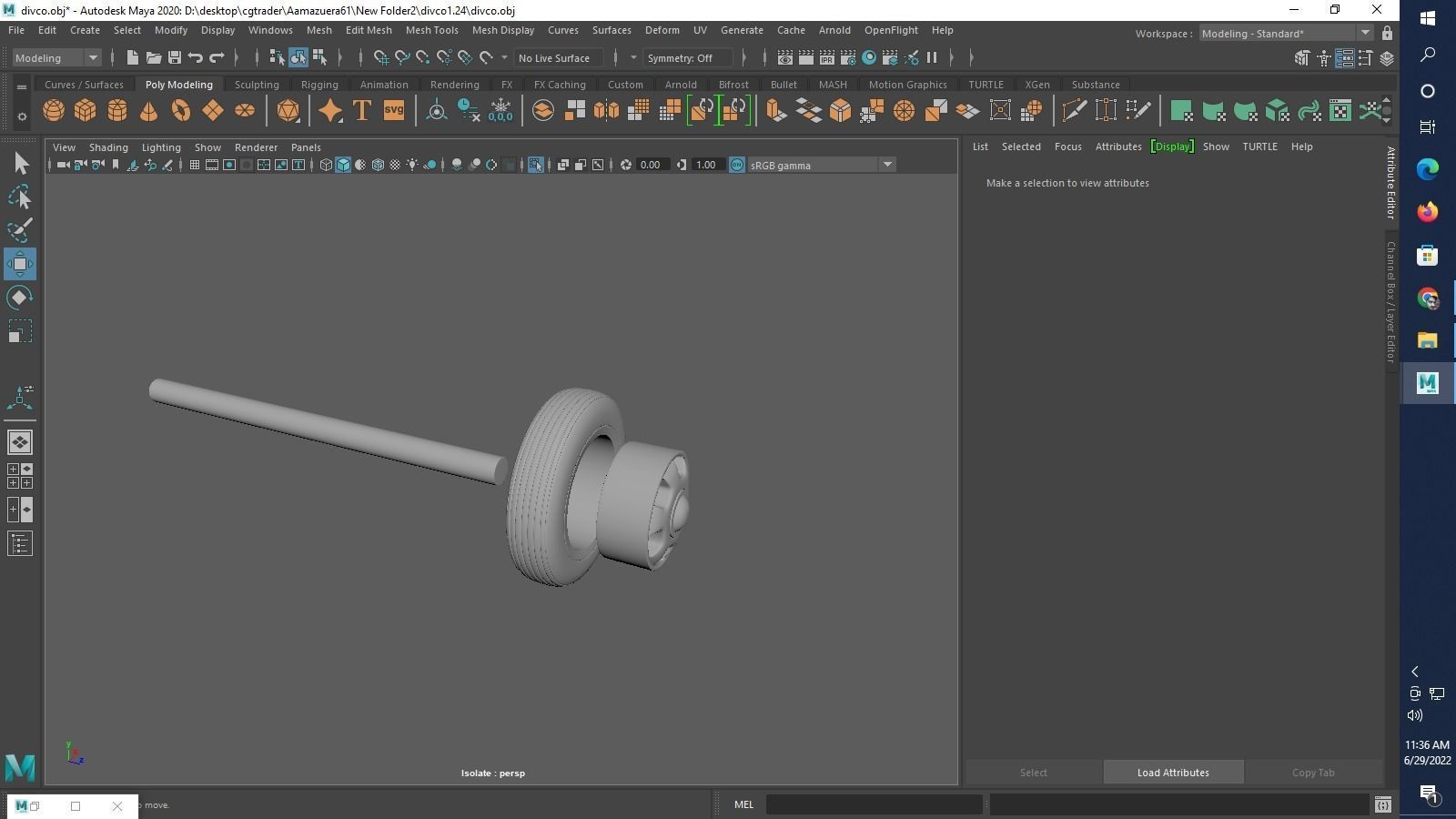Viewport: 1456px width, 819px height.
Task: Click the Load Attributes button
Action: (x=1173, y=773)
